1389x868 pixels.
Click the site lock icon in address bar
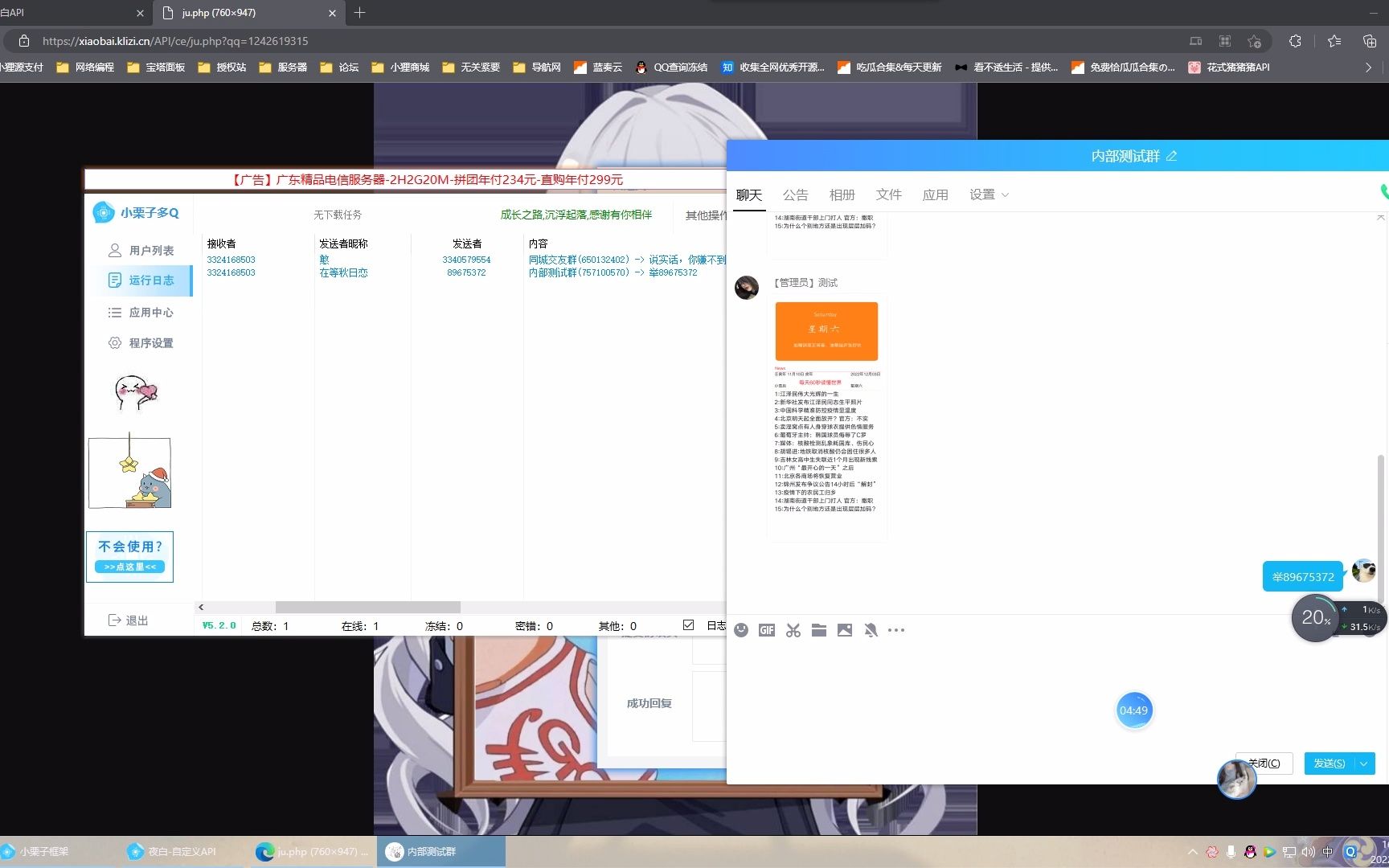coord(24,41)
